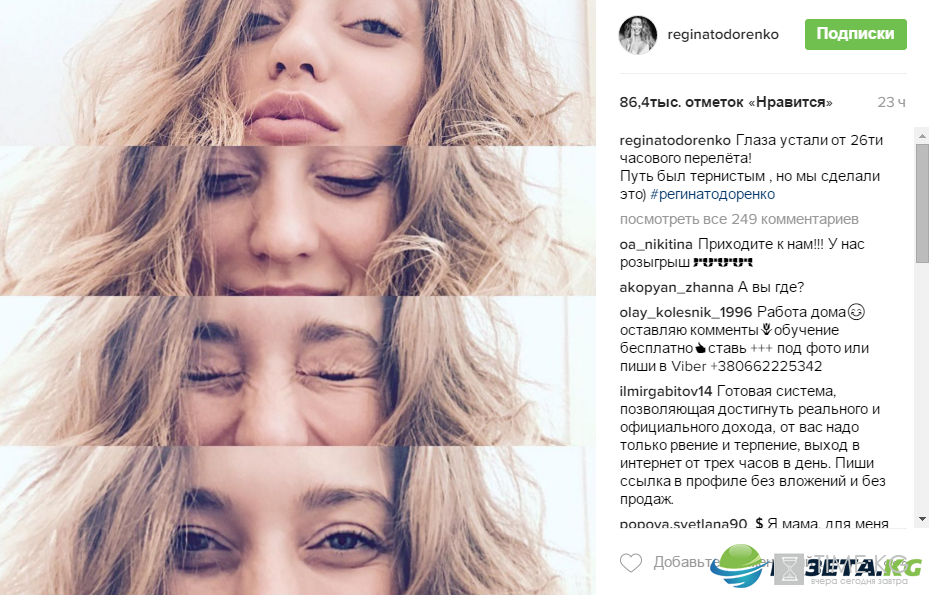Click the reginatodorenko profile avatar
Viewport: 929px width, 595px height.
point(638,35)
